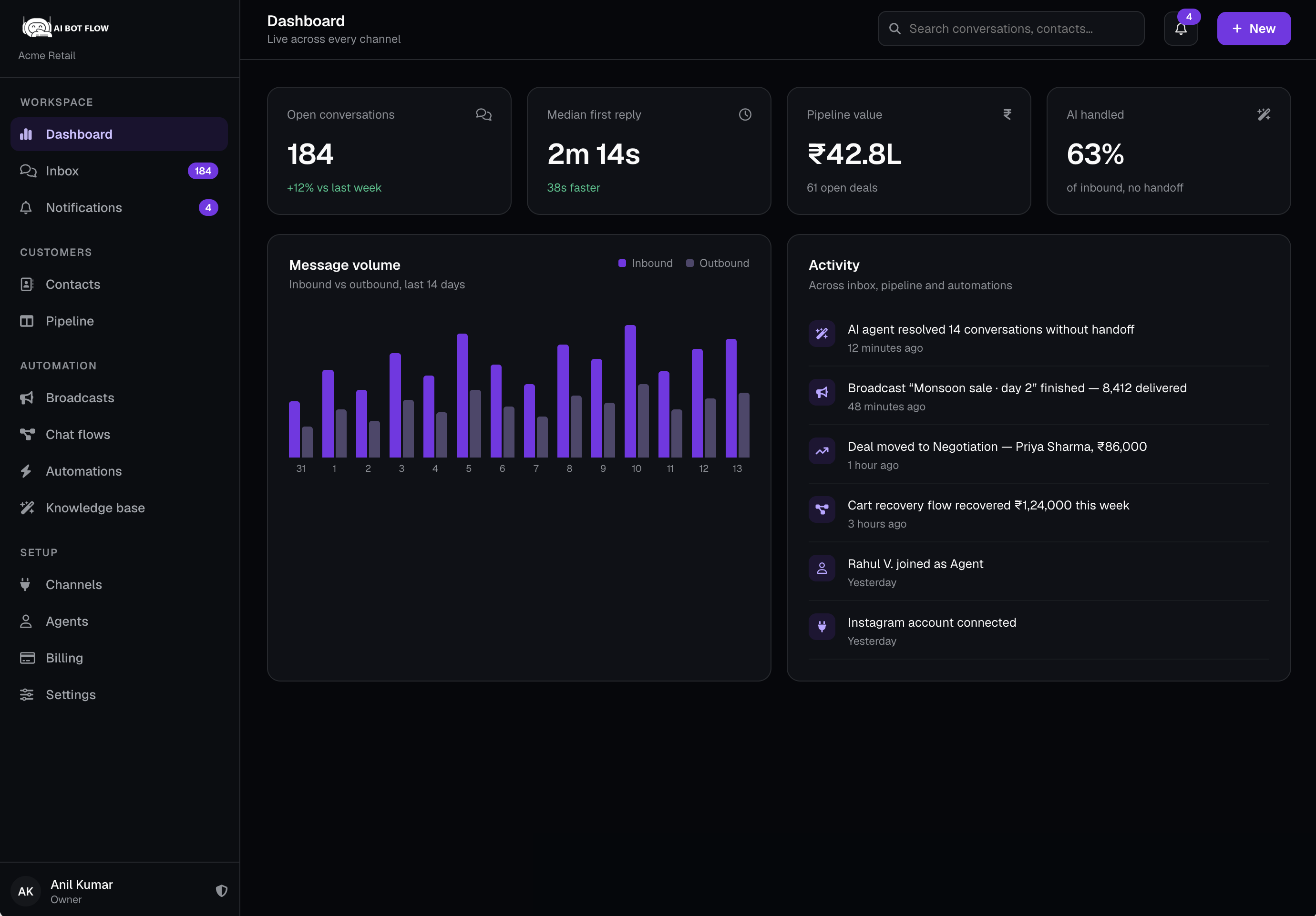Click the 63% AI handled value
Screen dimensions: 1316x916
click(1095, 154)
